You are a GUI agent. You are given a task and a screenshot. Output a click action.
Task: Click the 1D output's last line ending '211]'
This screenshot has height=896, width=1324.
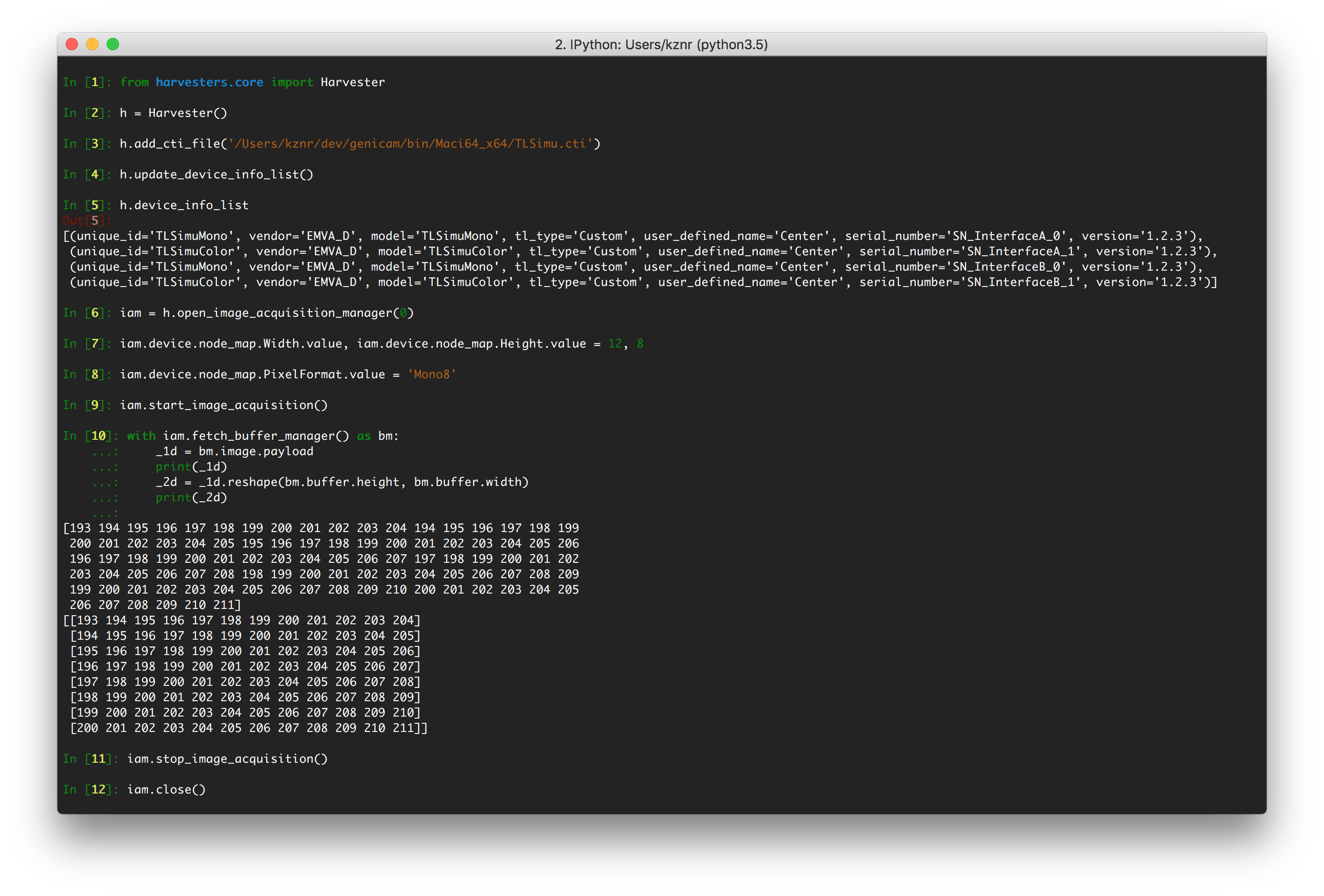click(x=155, y=605)
